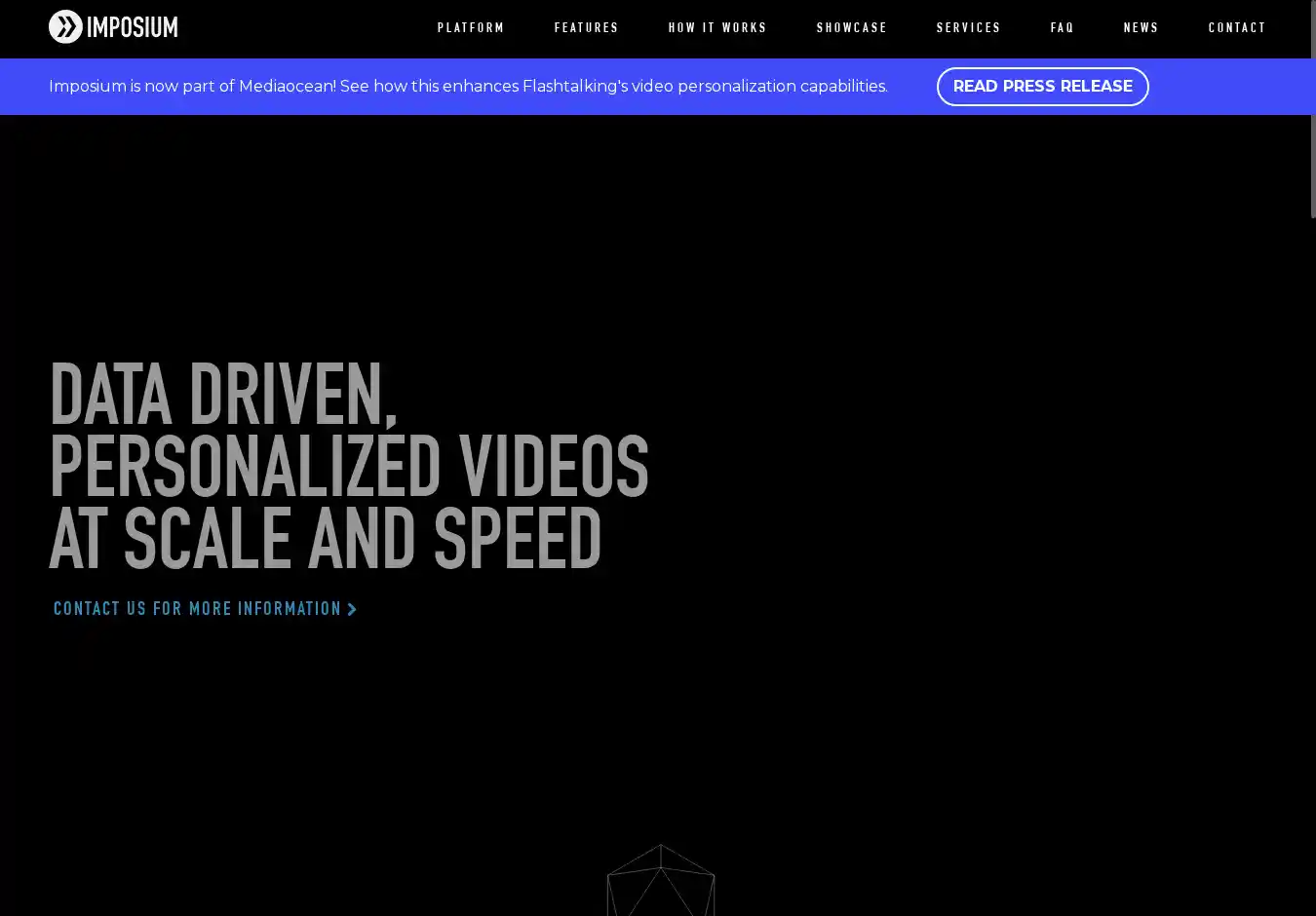Click the arrow chevron after Contact Us link
This screenshot has width=1316, height=916.
[353, 610]
